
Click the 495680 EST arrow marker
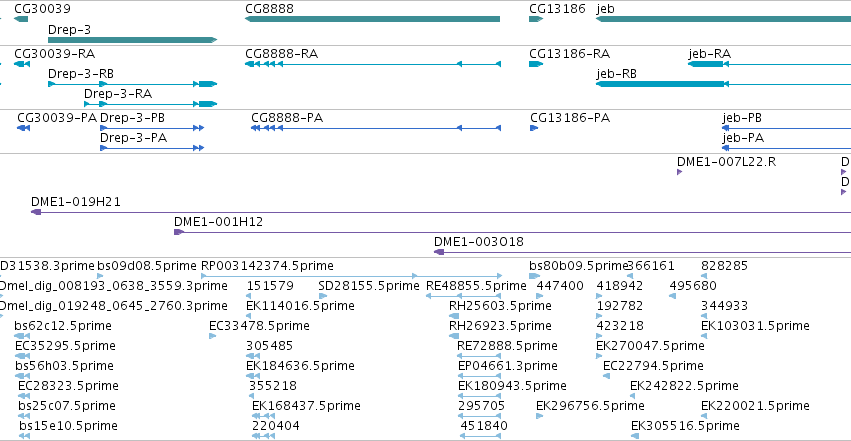point(672,296)
